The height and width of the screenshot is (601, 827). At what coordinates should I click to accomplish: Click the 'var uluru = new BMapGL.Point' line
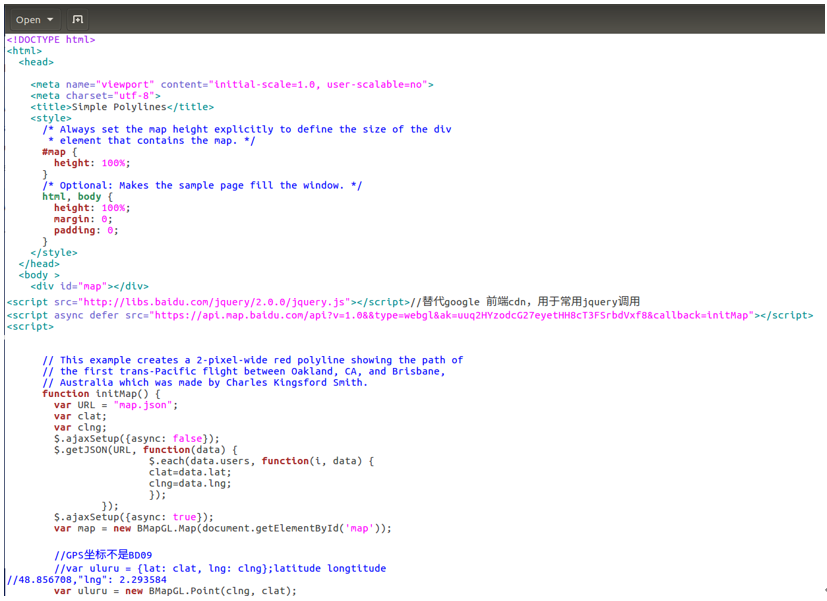[175, 591]
